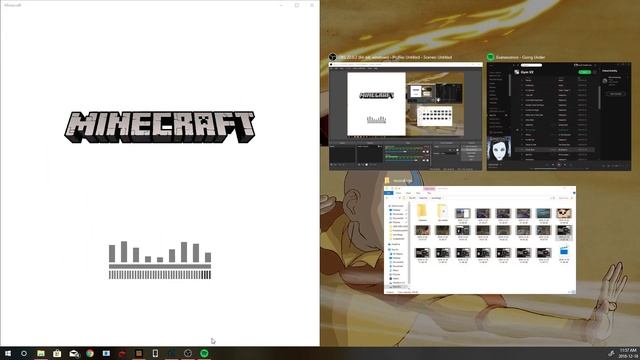Screen dimensions: 640x360
Task: Snap the File Explorer window thumbnail
Action: click(x=480, y=240)
